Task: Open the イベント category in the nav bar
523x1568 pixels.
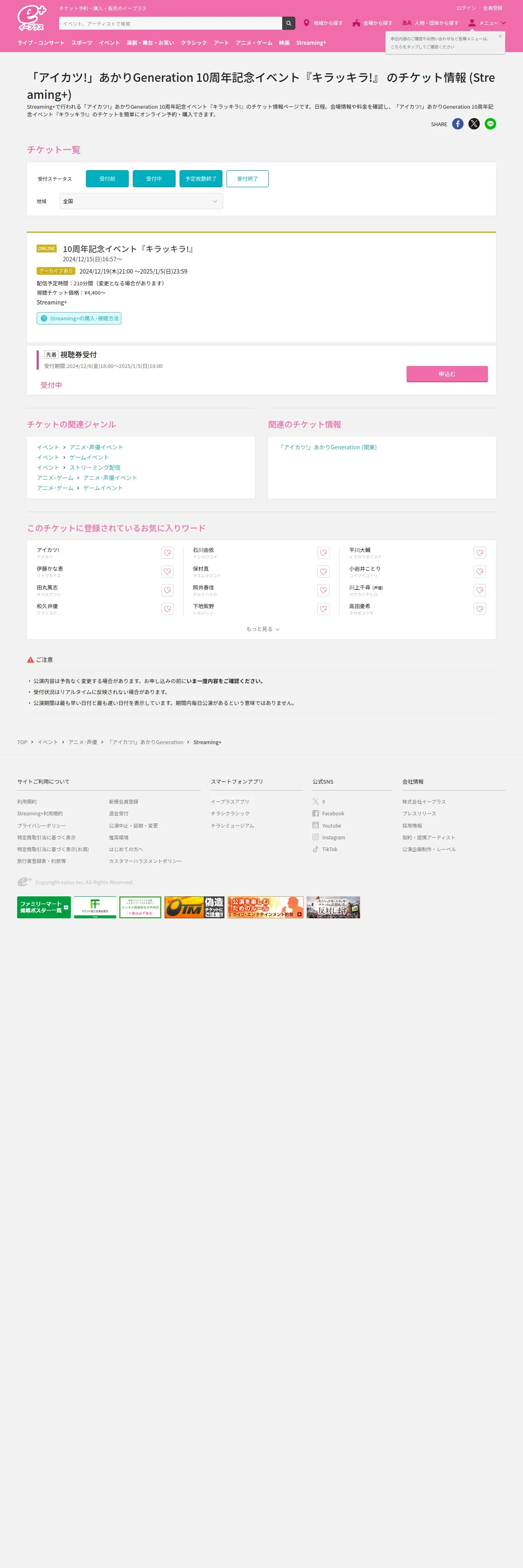Action: click(x=110, y=43)
